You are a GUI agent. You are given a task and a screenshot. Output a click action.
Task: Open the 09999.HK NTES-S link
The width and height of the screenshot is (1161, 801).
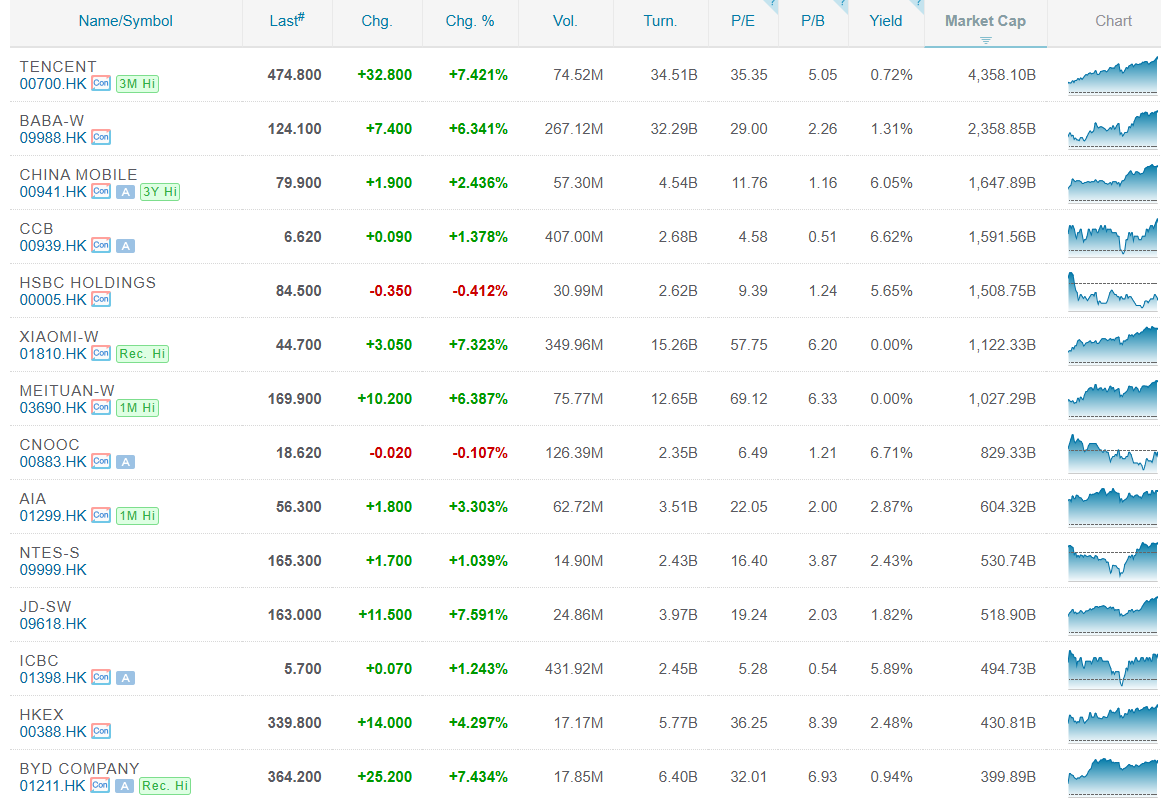point(53,570)
